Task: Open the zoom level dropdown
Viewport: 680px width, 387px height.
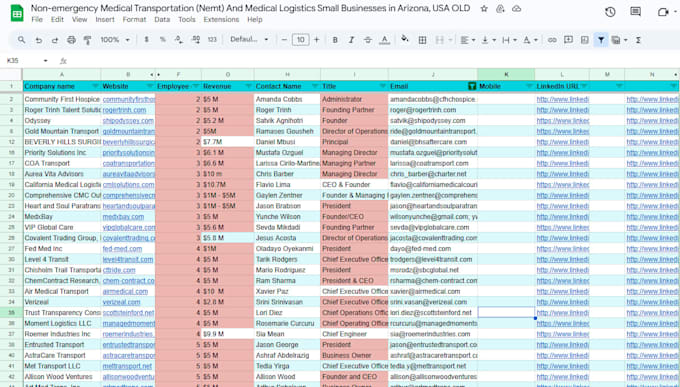Action: click(115, 40)
